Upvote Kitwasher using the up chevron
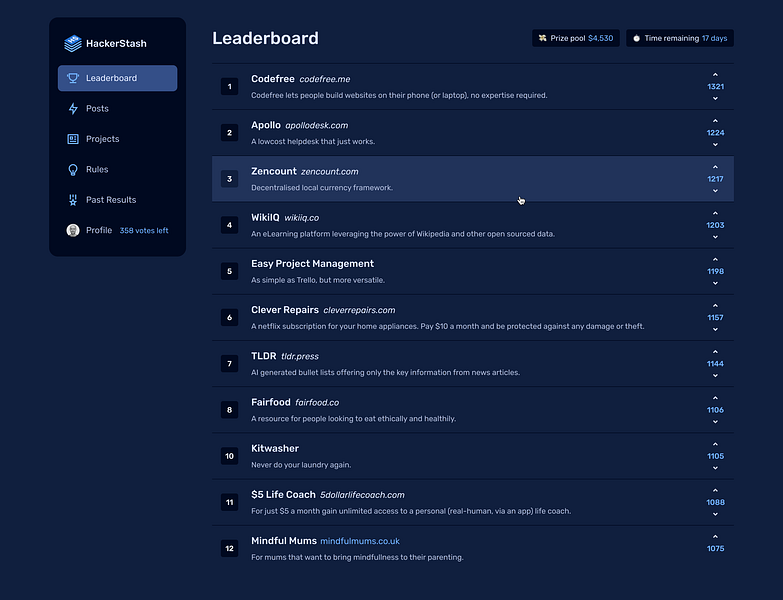Viewport: 783px width, 600px height. [715, 445]
